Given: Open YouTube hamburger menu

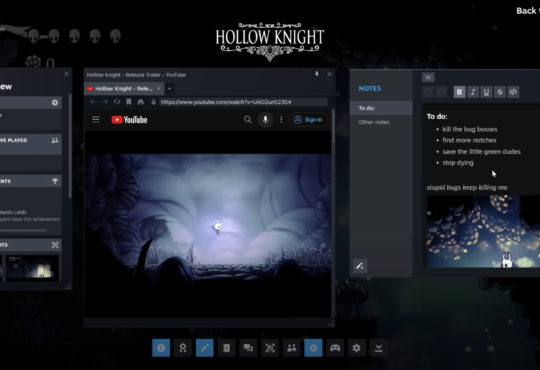Looking at the screenshot, I should (x=96, y=119).
